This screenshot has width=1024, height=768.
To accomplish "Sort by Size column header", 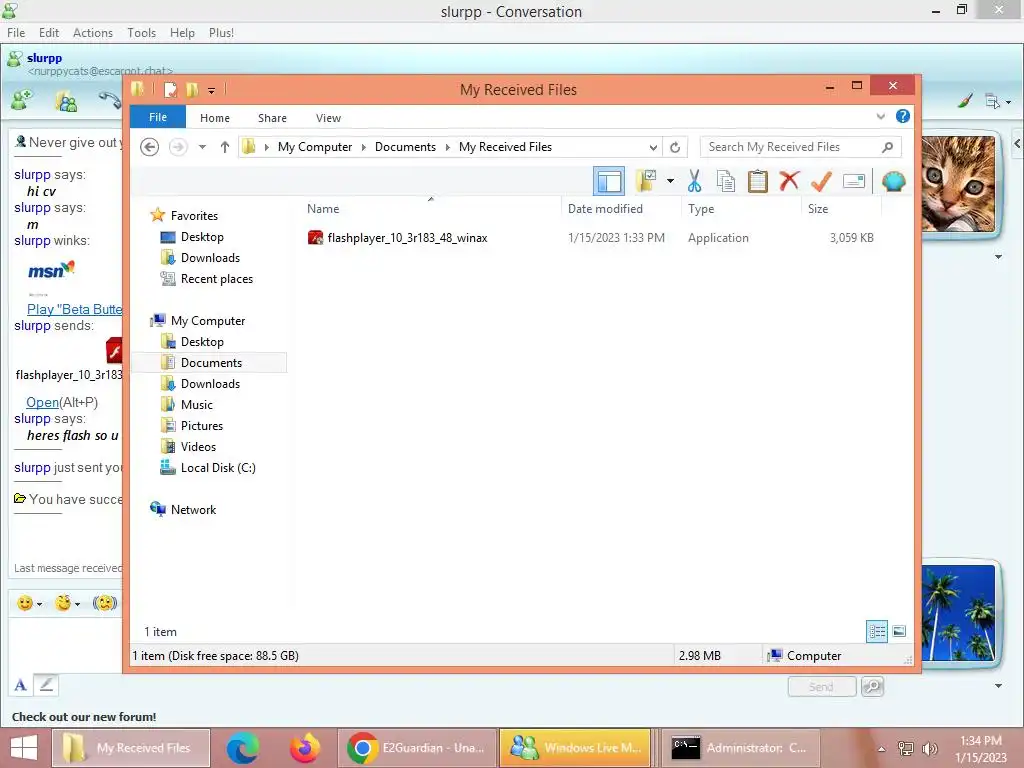I will 818,209.
